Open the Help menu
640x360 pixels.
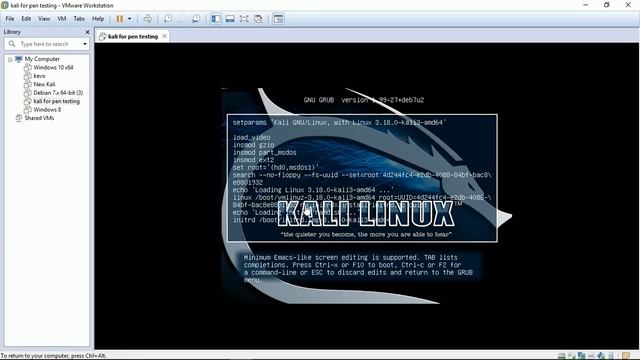click(x=98, y=19)
